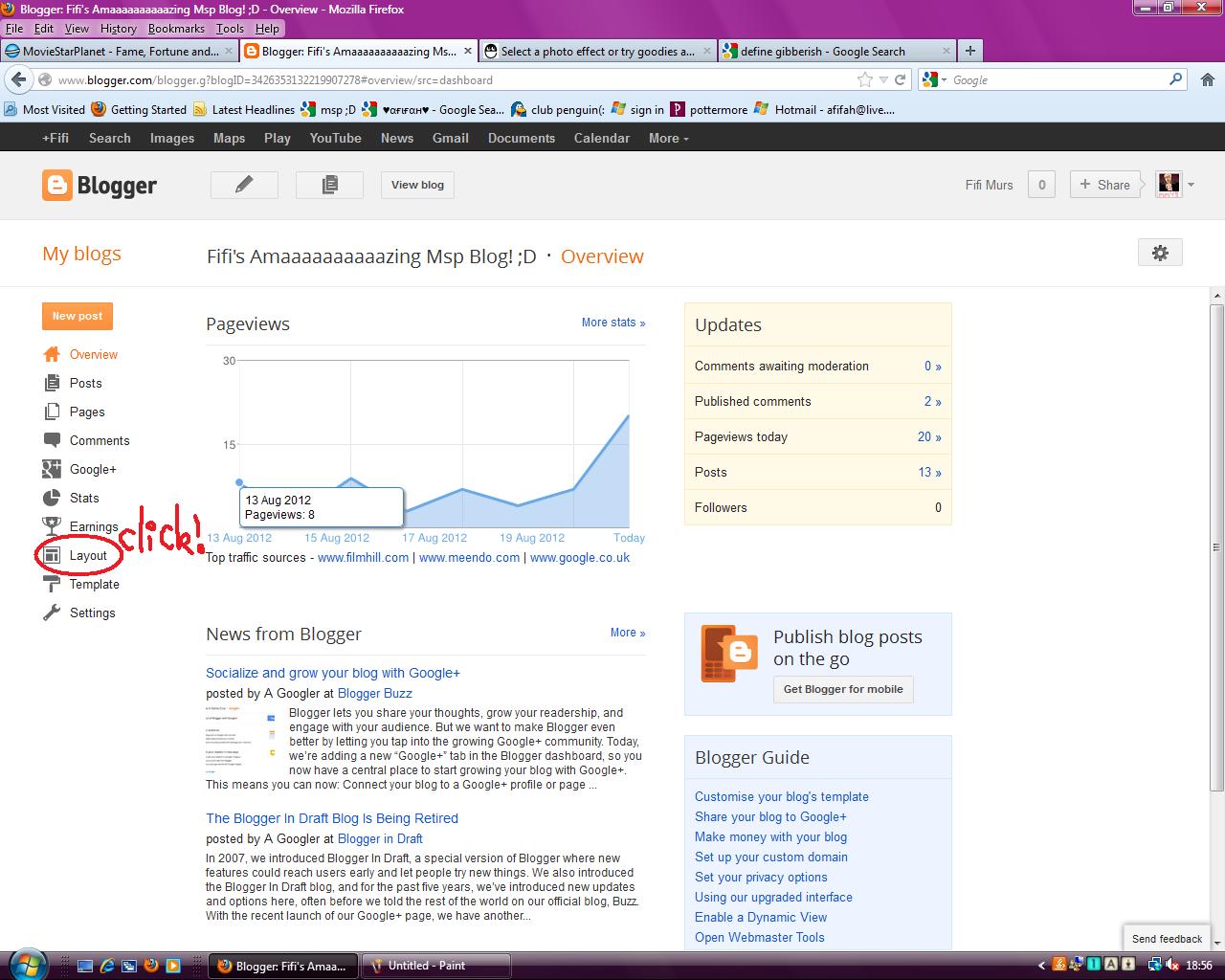Click the Firefox back arrow button

[18, 79]
